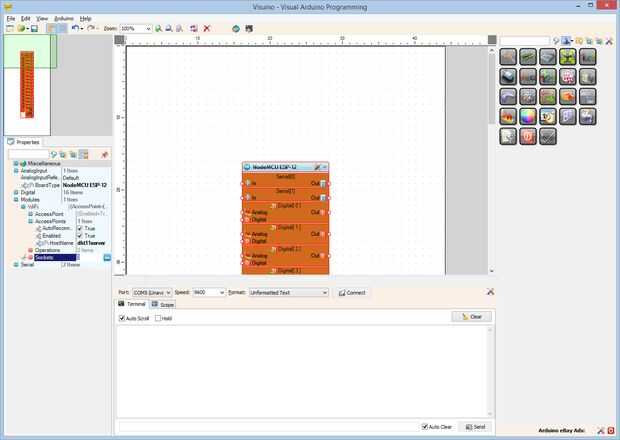The image size is (620, 440).
Task: Click the Redo arrow icon
Action: [x=91, y=28]
